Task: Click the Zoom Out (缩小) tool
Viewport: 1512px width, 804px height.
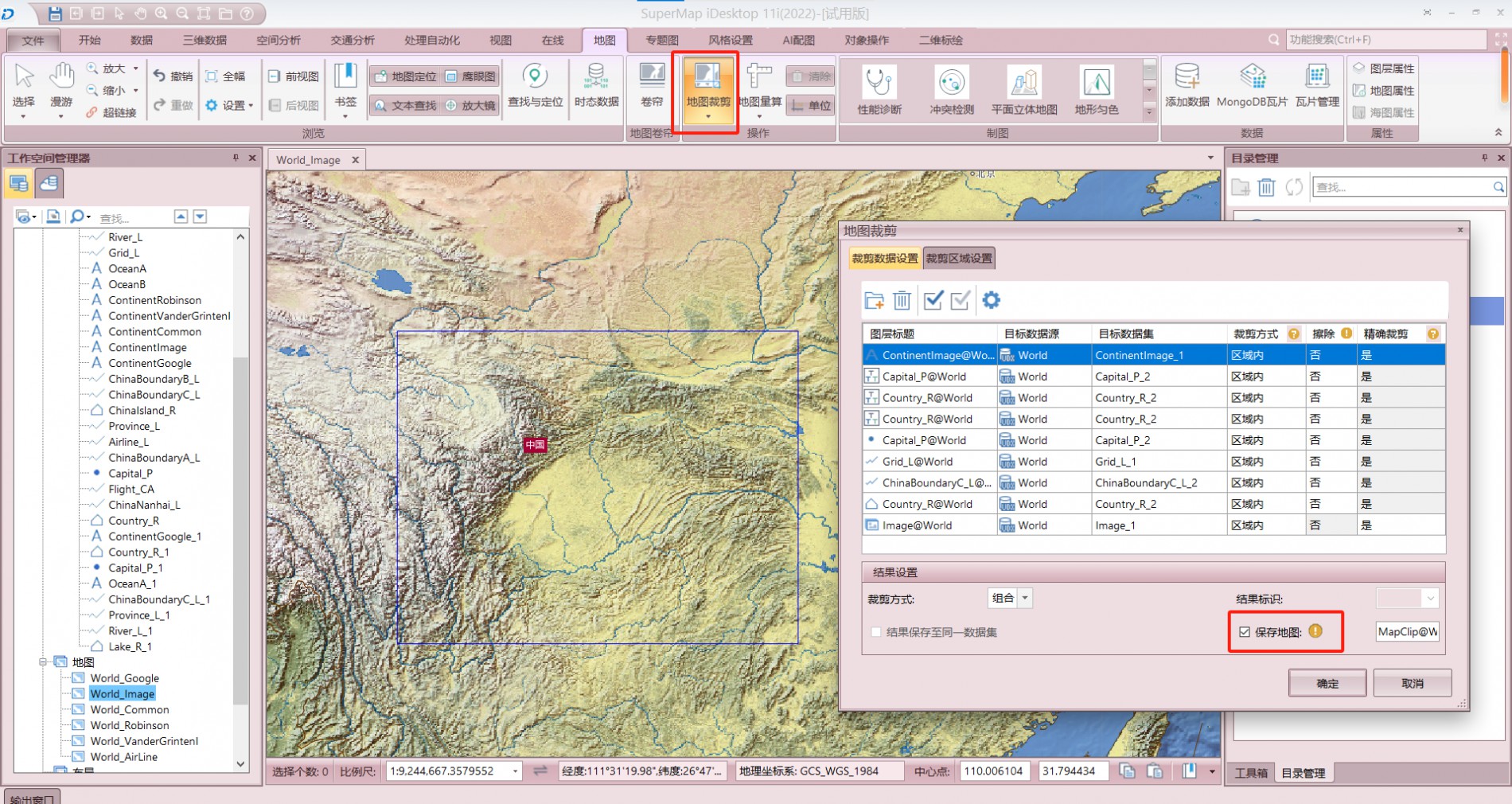Action: coord(107,90)
